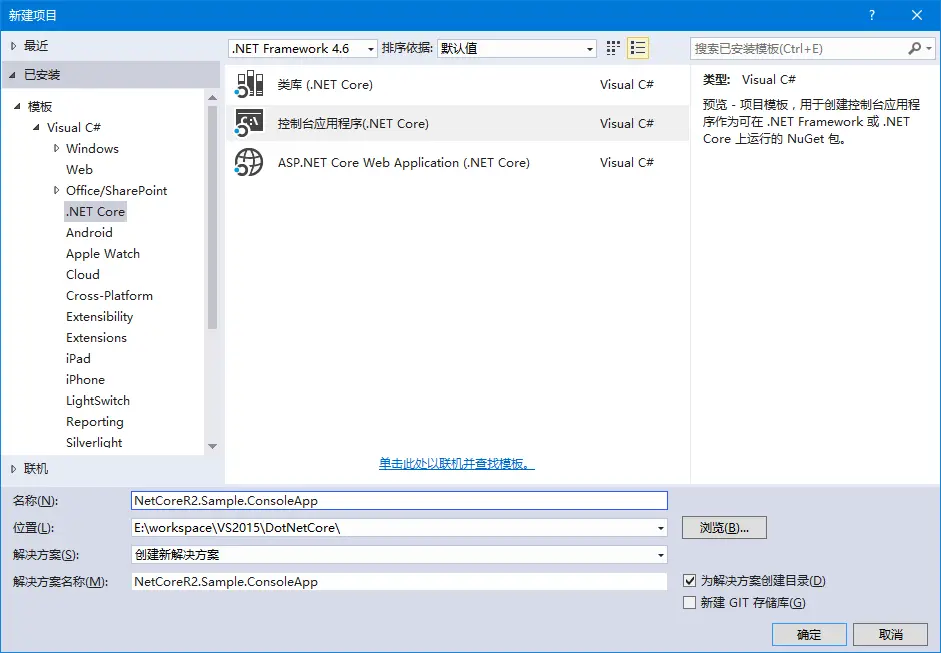Collapse the 模板 tree node
Viewport: 941px width, 653px height.
tap(17, 106)
